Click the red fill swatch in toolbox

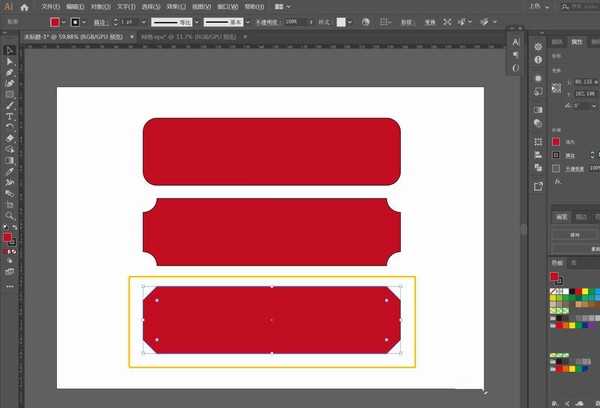pos(8,237)
